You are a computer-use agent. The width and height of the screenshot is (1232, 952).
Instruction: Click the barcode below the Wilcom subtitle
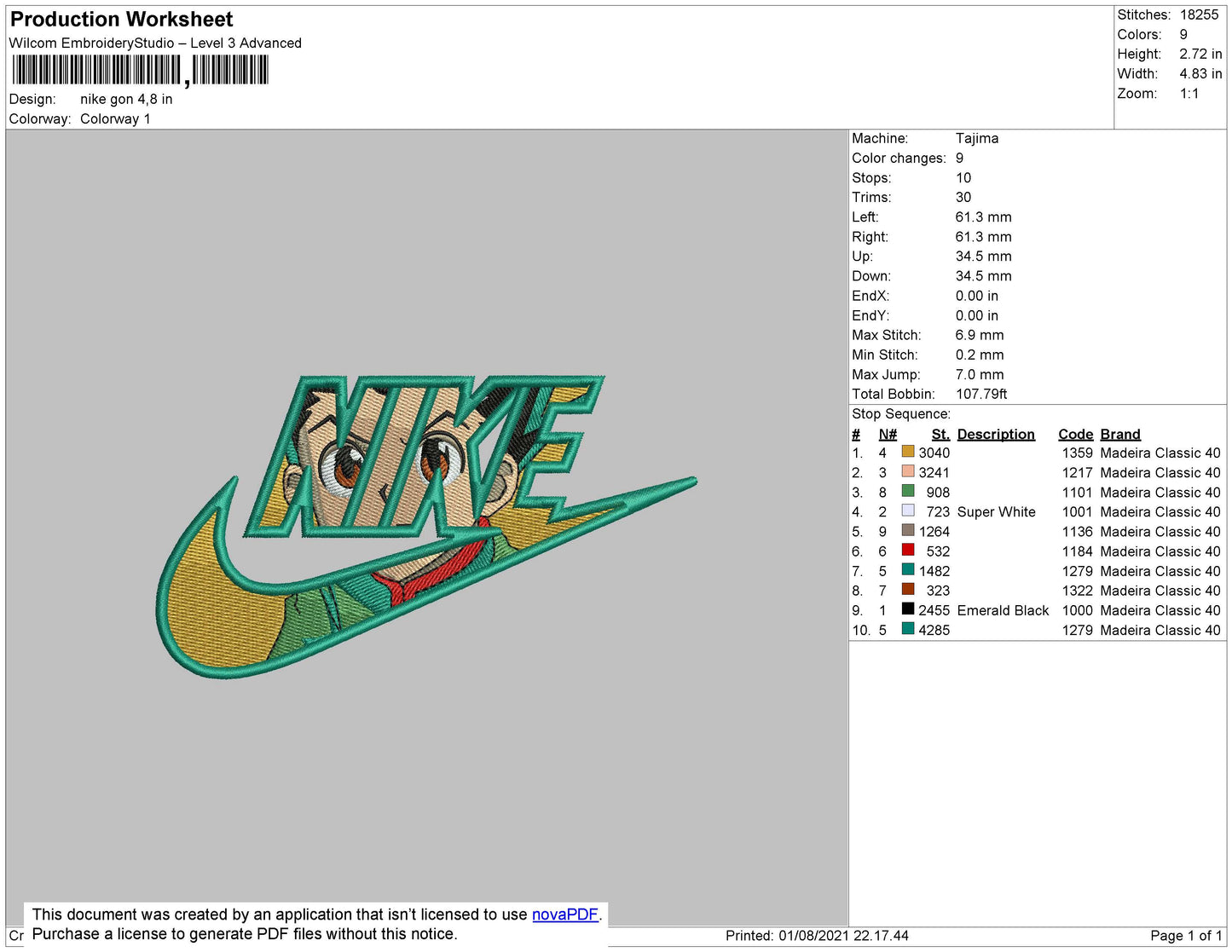(x=141, y=70)
